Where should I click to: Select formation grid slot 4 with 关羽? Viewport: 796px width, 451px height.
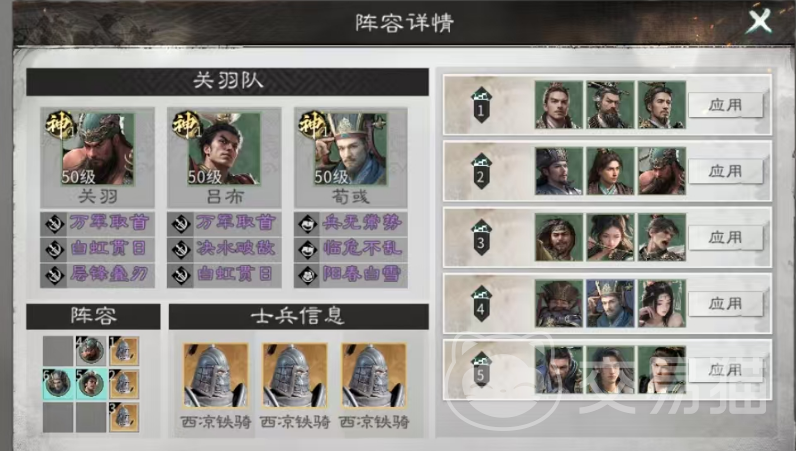pos(91,351)
